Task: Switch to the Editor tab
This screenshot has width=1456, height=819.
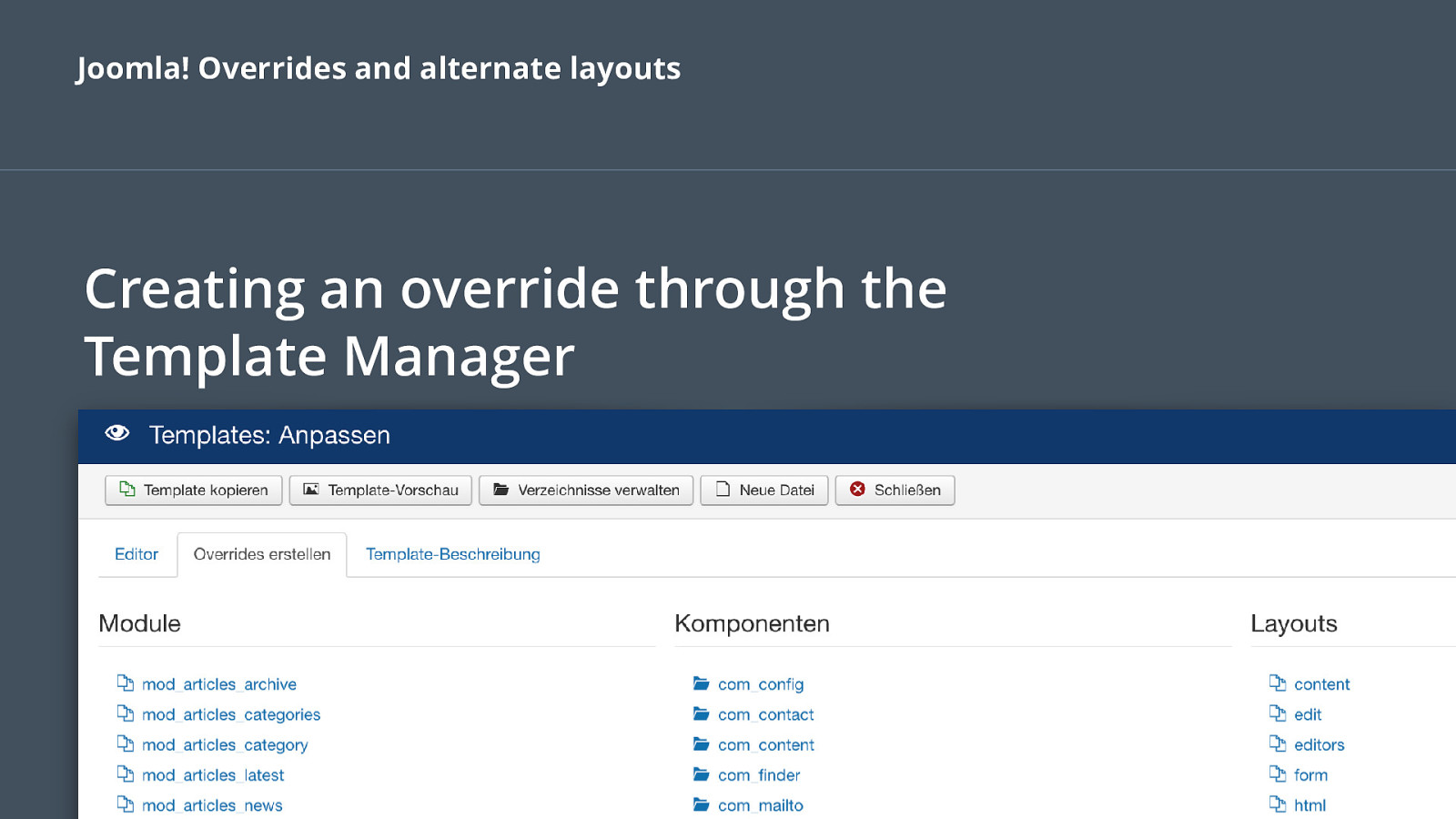Action: (136, 554)
